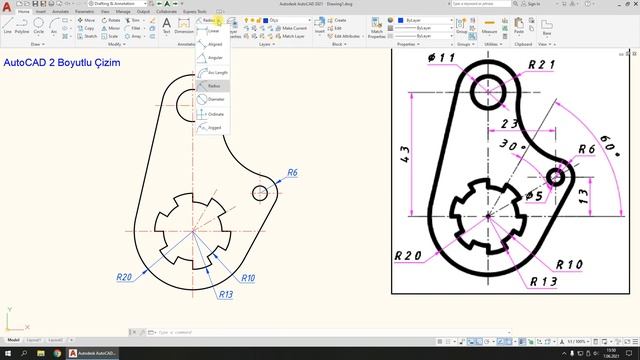The image size is (640, 360).
Task: Open the workspace dropdown Drafting & Annotation
Action: (x=118, y=4)
